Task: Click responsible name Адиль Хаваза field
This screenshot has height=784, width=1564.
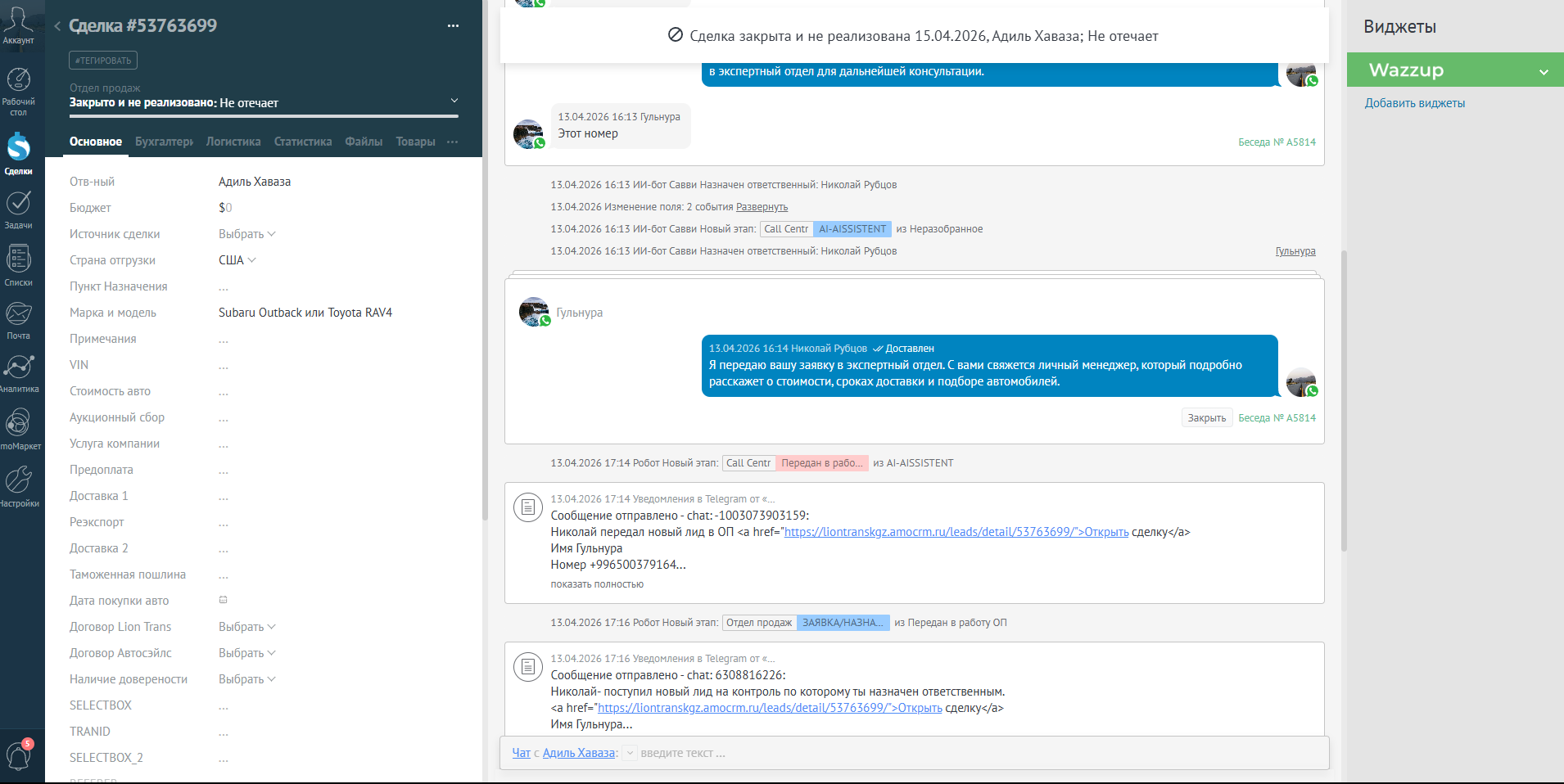Action: [255, 182]
